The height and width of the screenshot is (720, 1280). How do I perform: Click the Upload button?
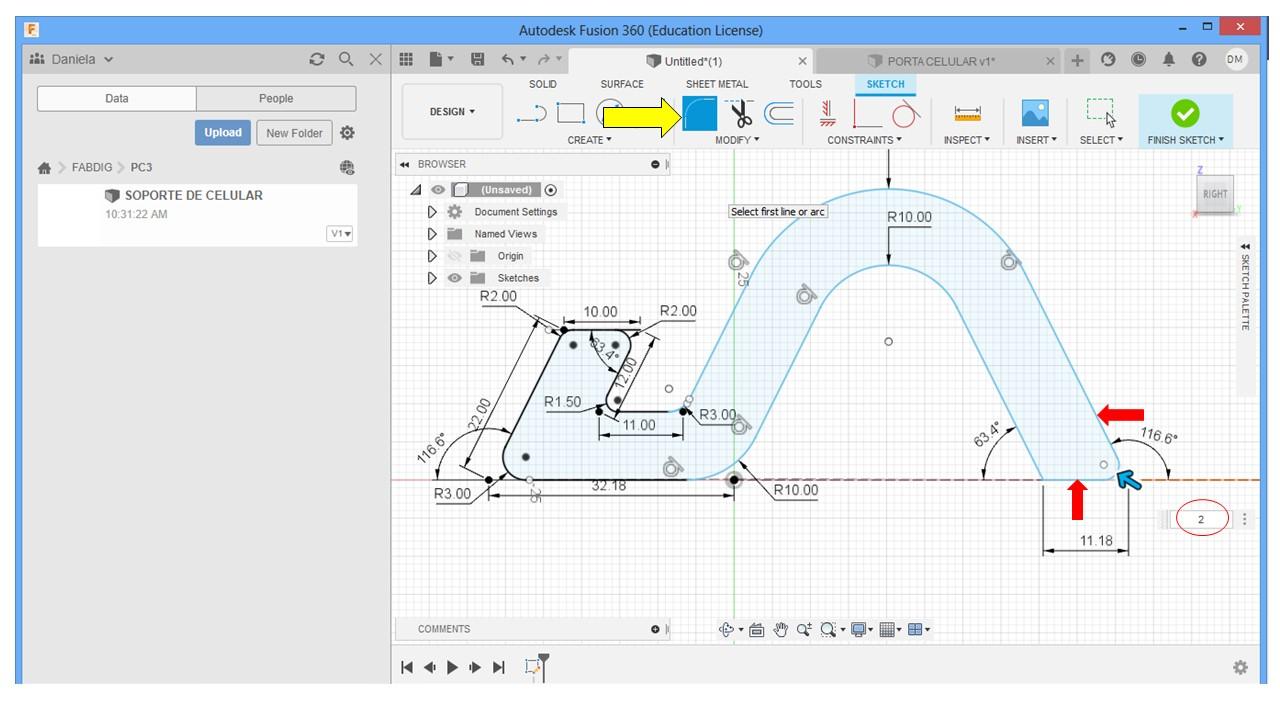(x=223, y=132)
